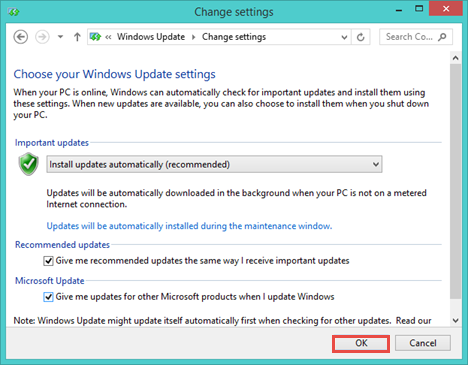Expand the breadcrumb arrow after Windows Update
Screen dimensions: 468x365
[x=193, y=37]
